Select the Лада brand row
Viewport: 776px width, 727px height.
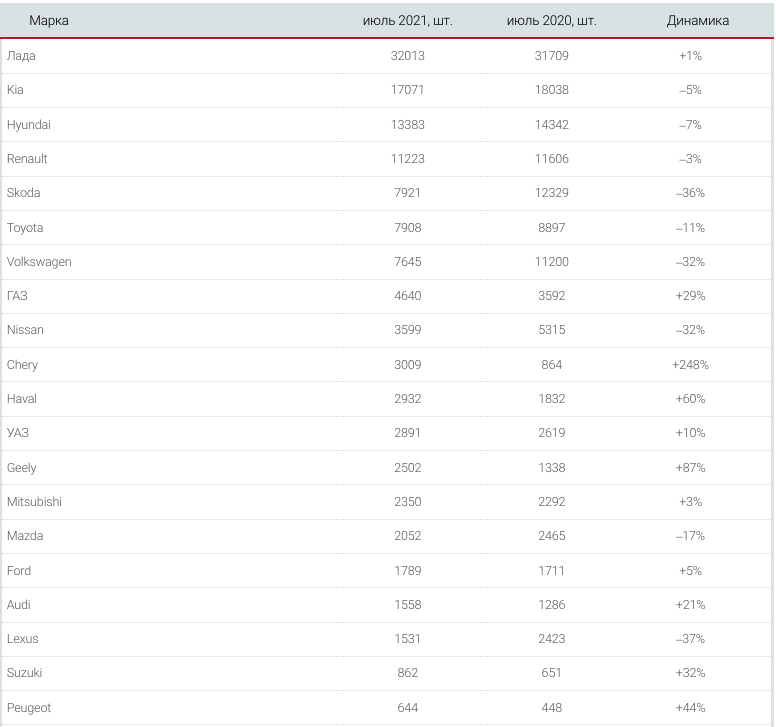point(387,56)
